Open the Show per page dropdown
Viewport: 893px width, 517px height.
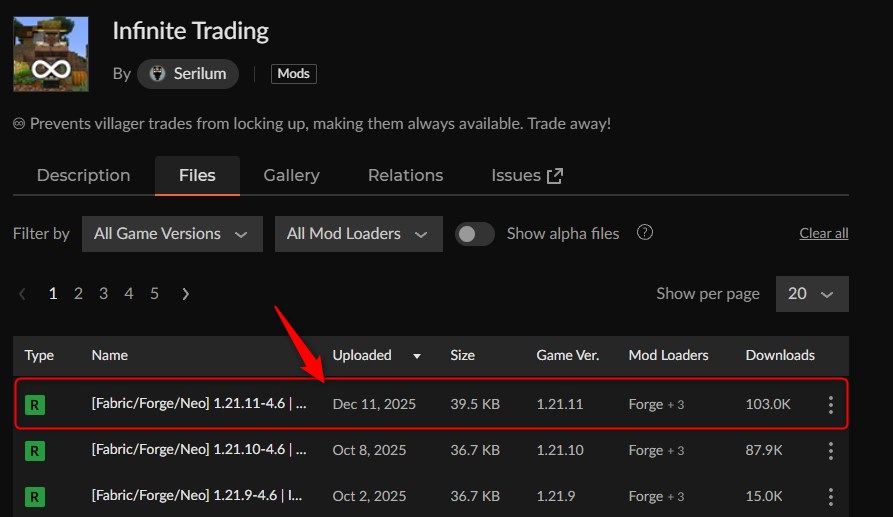click(810, 293)
